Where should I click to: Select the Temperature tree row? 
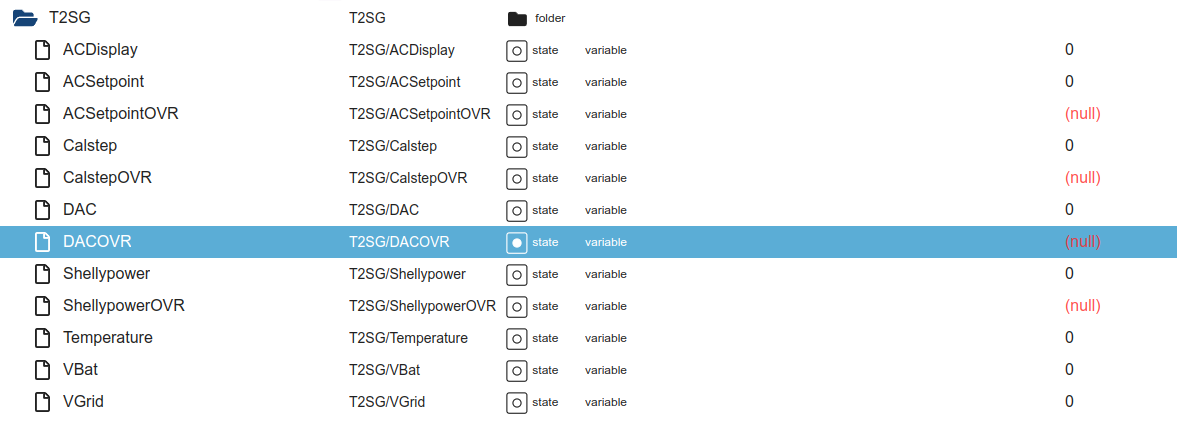pyautogui.click(x=588, y=338)
